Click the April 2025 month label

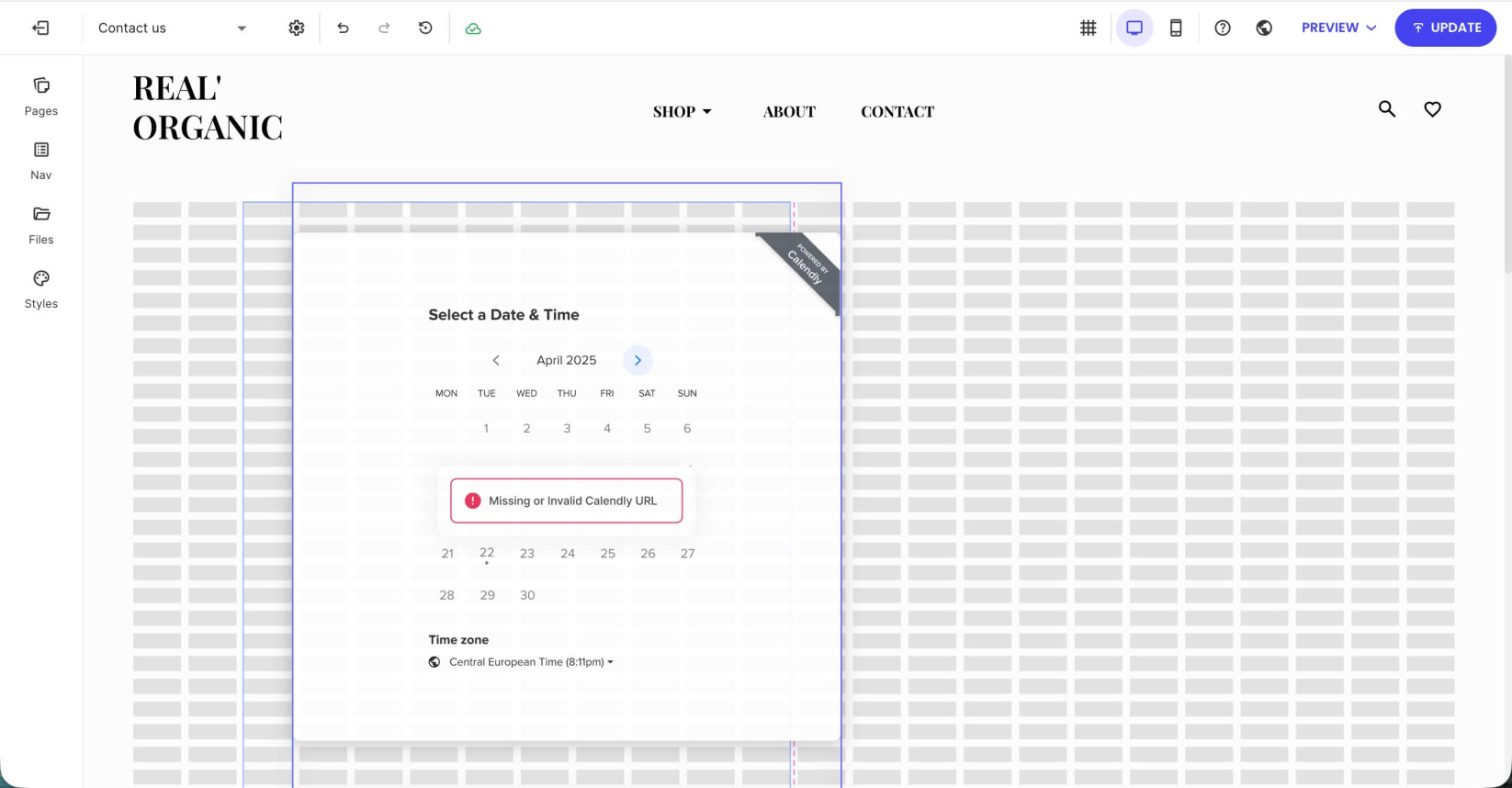[x=567, y=360]
